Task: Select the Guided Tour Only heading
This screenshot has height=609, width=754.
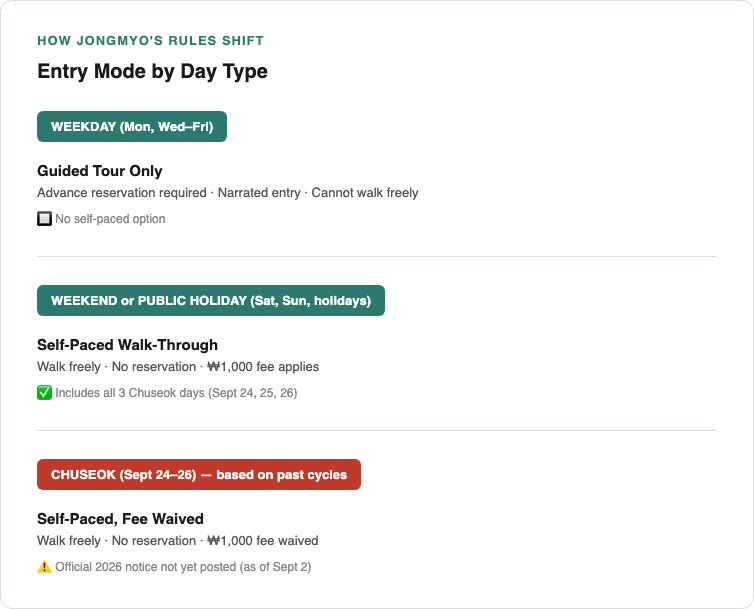Action: [x=100, y=171]
